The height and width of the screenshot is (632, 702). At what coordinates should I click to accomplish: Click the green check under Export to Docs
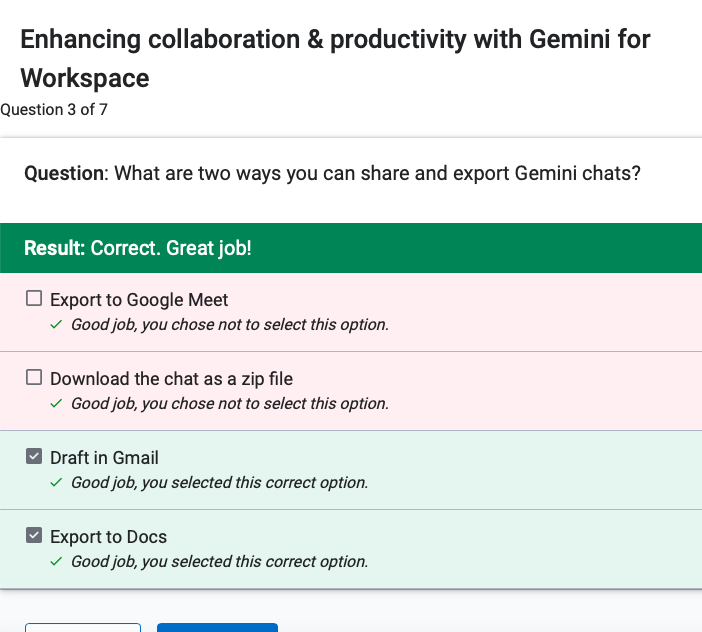pyautogui.click(x=56, y=562)
